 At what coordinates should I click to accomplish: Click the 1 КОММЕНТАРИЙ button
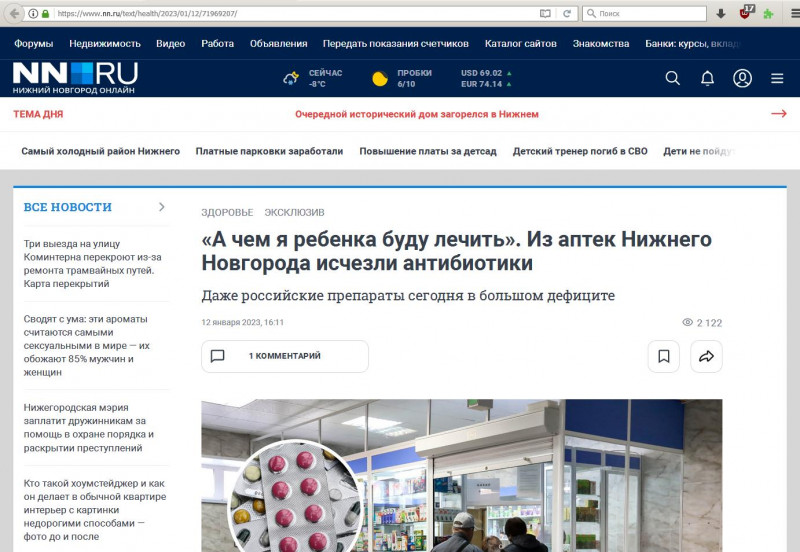(x=284, y=356)
